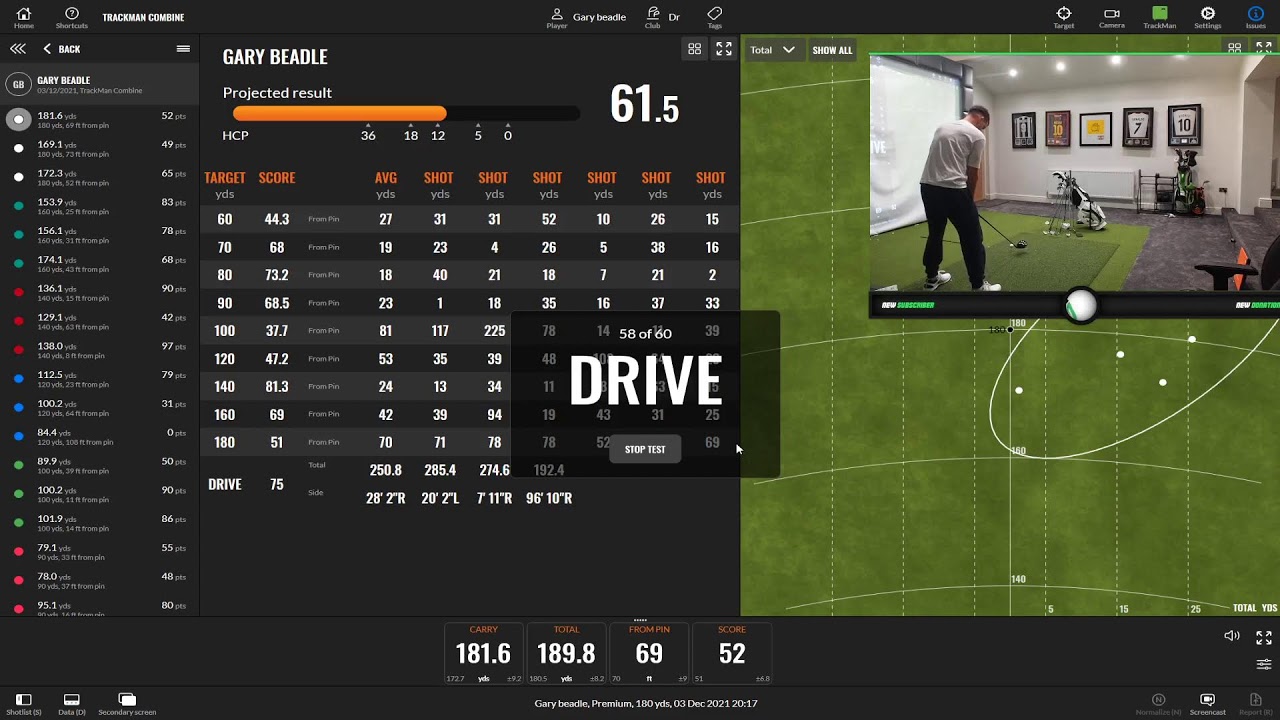Open the Camera controls

click(x=1112, y=17)
